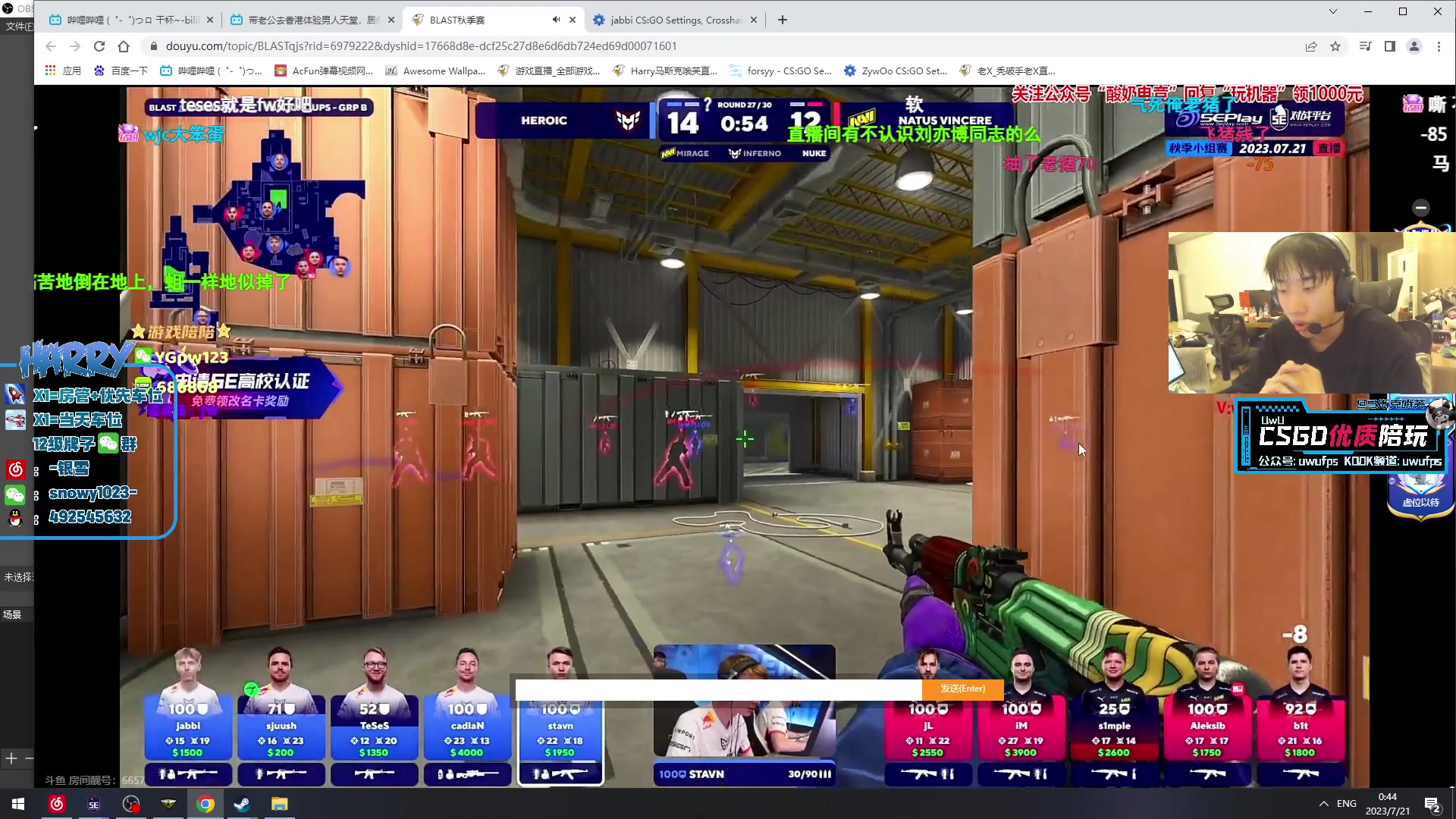1456x819 pixels.
Task: Open File Explorer taskbar icon
Action: 280,804
